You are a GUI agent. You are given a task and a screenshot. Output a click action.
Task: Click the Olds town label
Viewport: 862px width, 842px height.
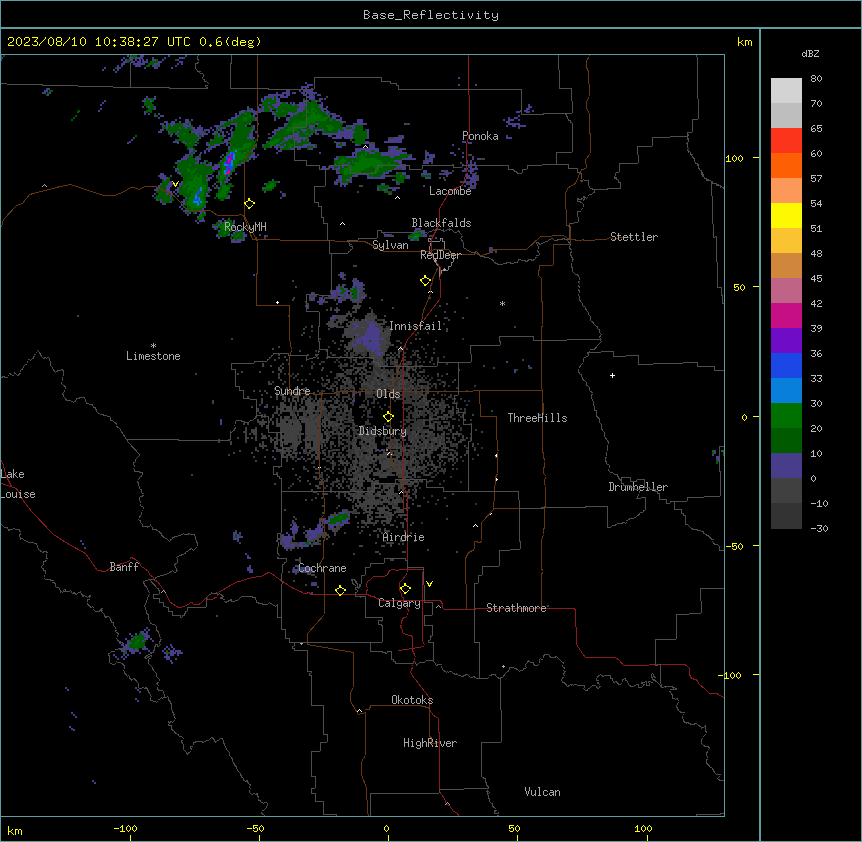[x=388, y=394]
